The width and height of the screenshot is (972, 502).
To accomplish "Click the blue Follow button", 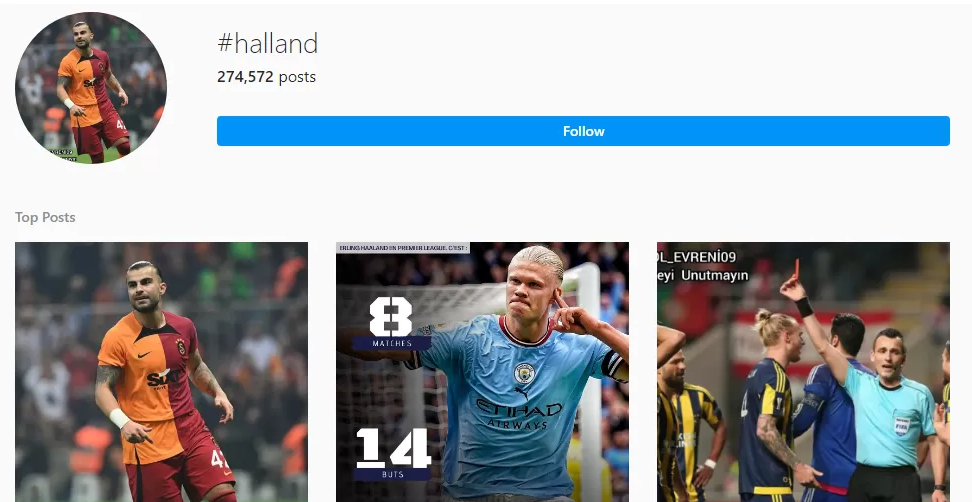I will click(x=583, y=131).
